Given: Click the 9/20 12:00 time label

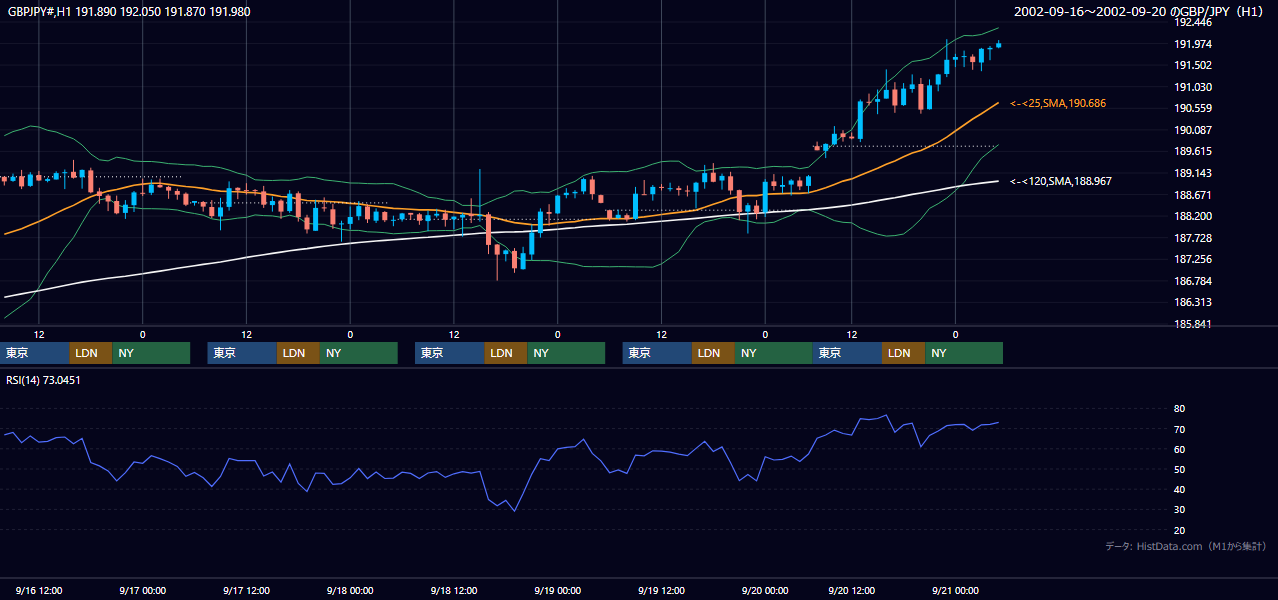Looking at the screenshot, I should tap(852, 591).
